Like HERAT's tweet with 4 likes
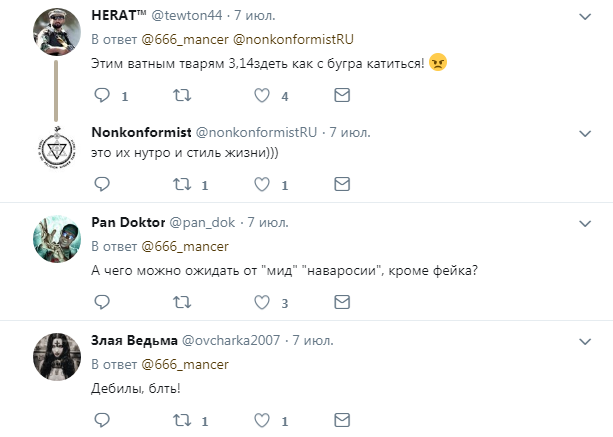Viewport: 613px width, 437px height. pyautogui.click(x=262, y=97)
